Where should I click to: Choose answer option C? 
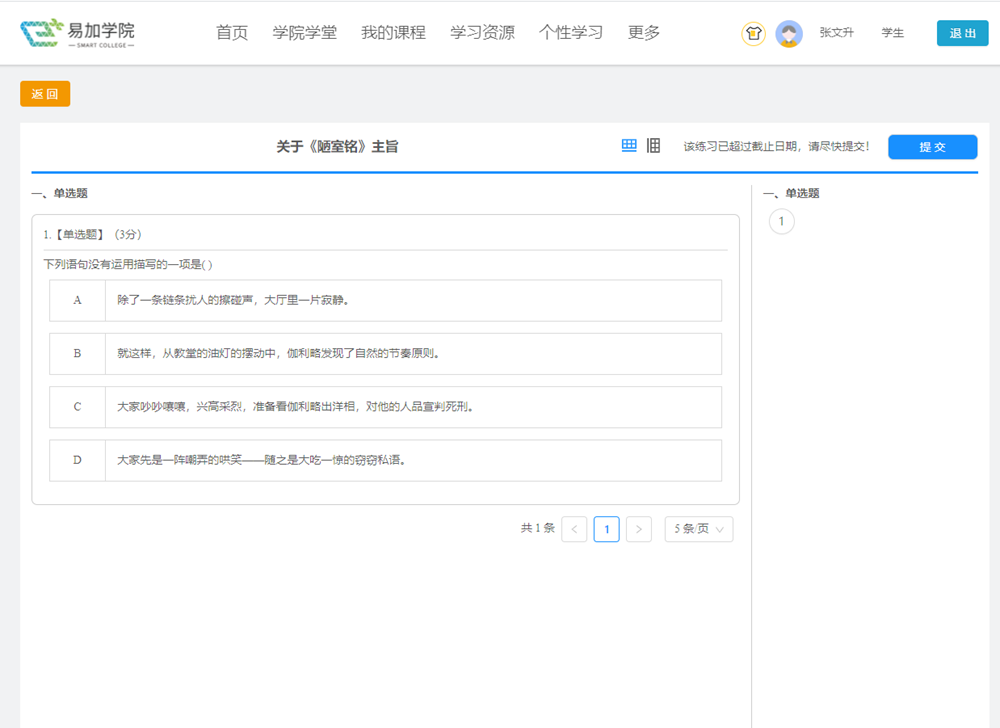pyautogui.click(x=385, y=407)
